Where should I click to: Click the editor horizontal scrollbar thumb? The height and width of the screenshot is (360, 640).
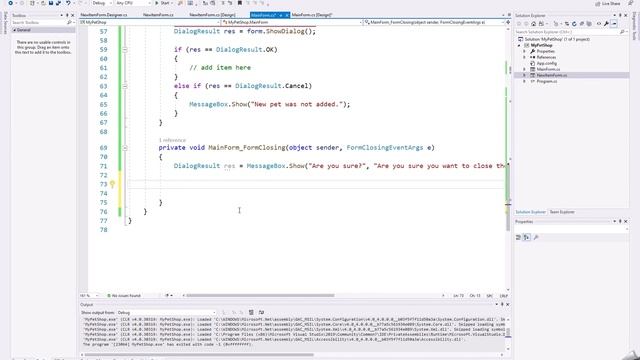[260, 296]
